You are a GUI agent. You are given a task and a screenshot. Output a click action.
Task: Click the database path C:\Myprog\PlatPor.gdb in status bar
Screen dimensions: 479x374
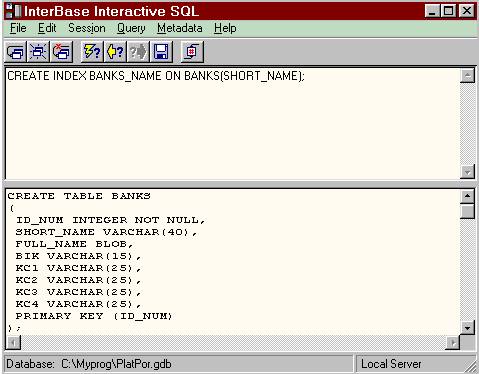[x=116, y=364]
